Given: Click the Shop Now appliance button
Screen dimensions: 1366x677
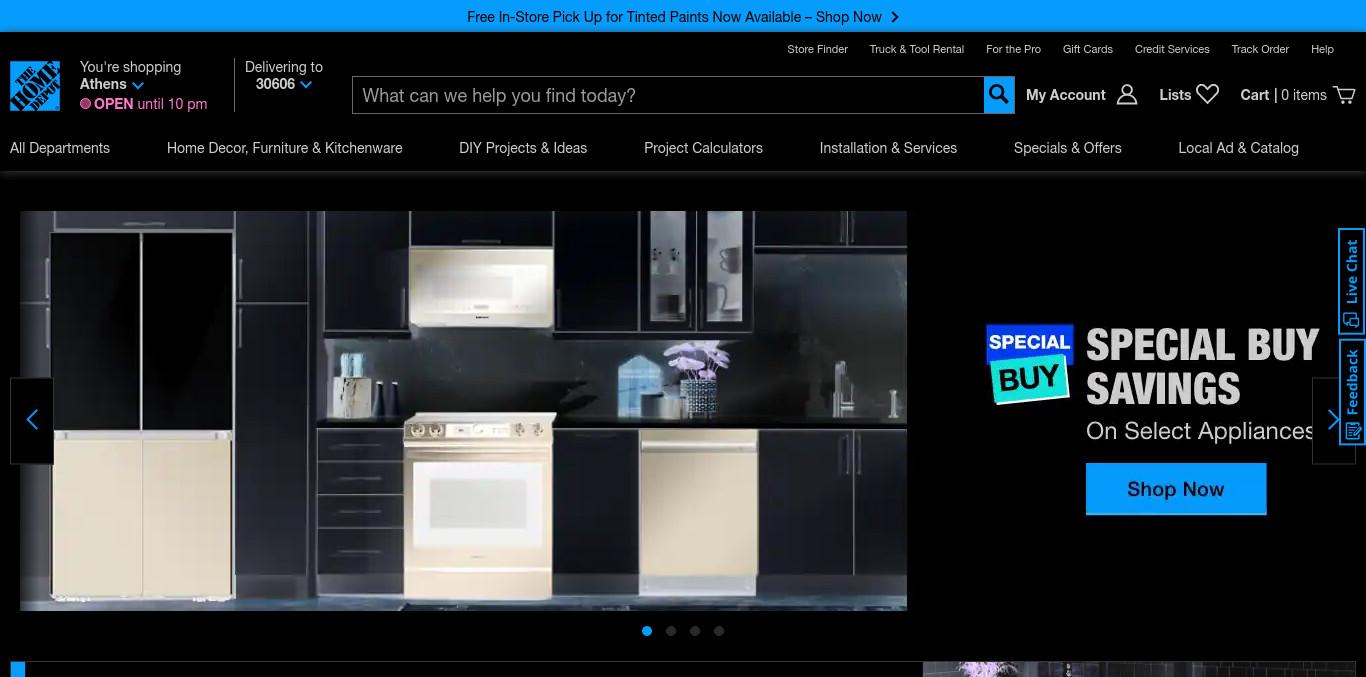Looking at the screenshot, I should pyautogui.click(x=1176, y=489).
